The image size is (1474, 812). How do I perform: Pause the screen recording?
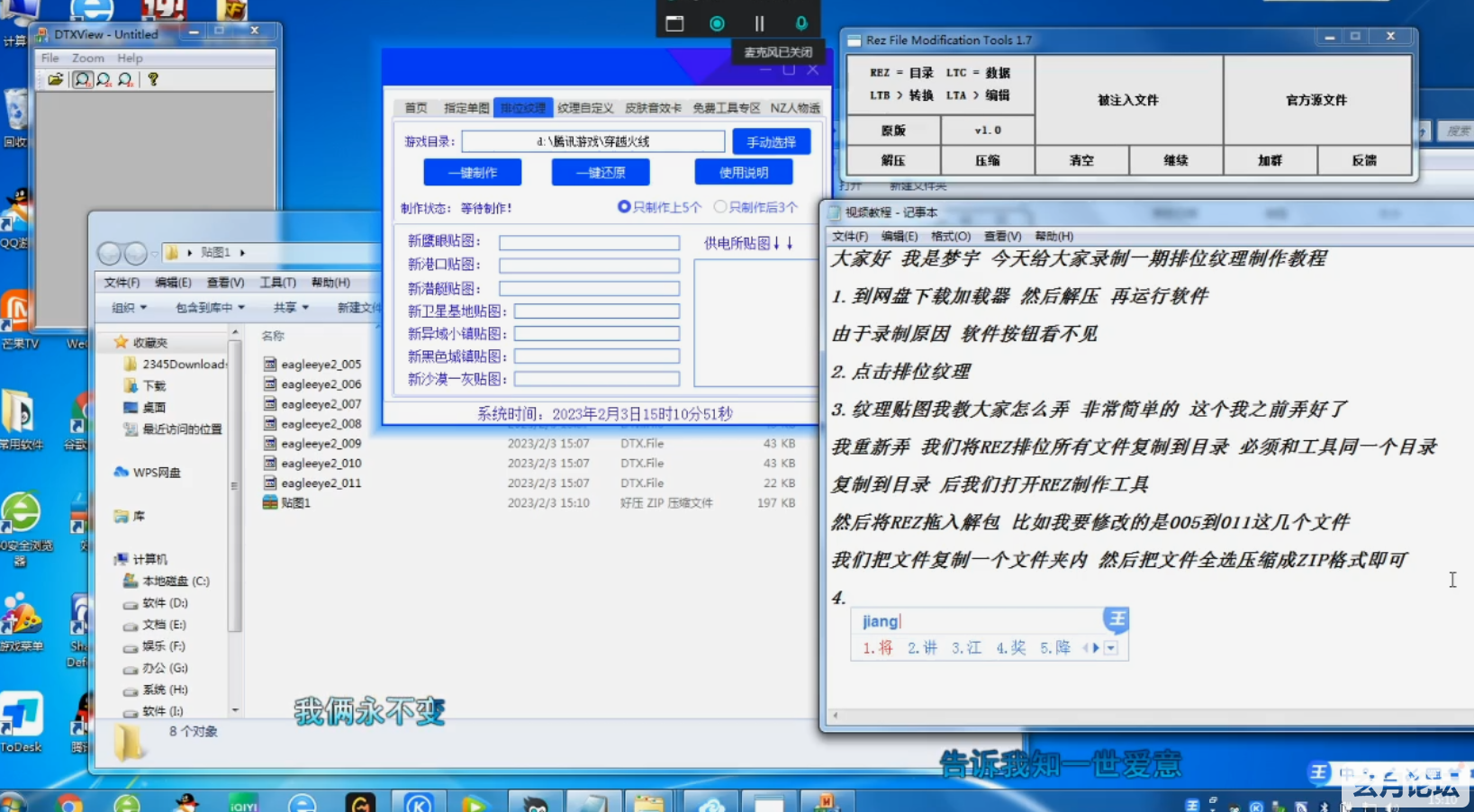click(759, 23)
